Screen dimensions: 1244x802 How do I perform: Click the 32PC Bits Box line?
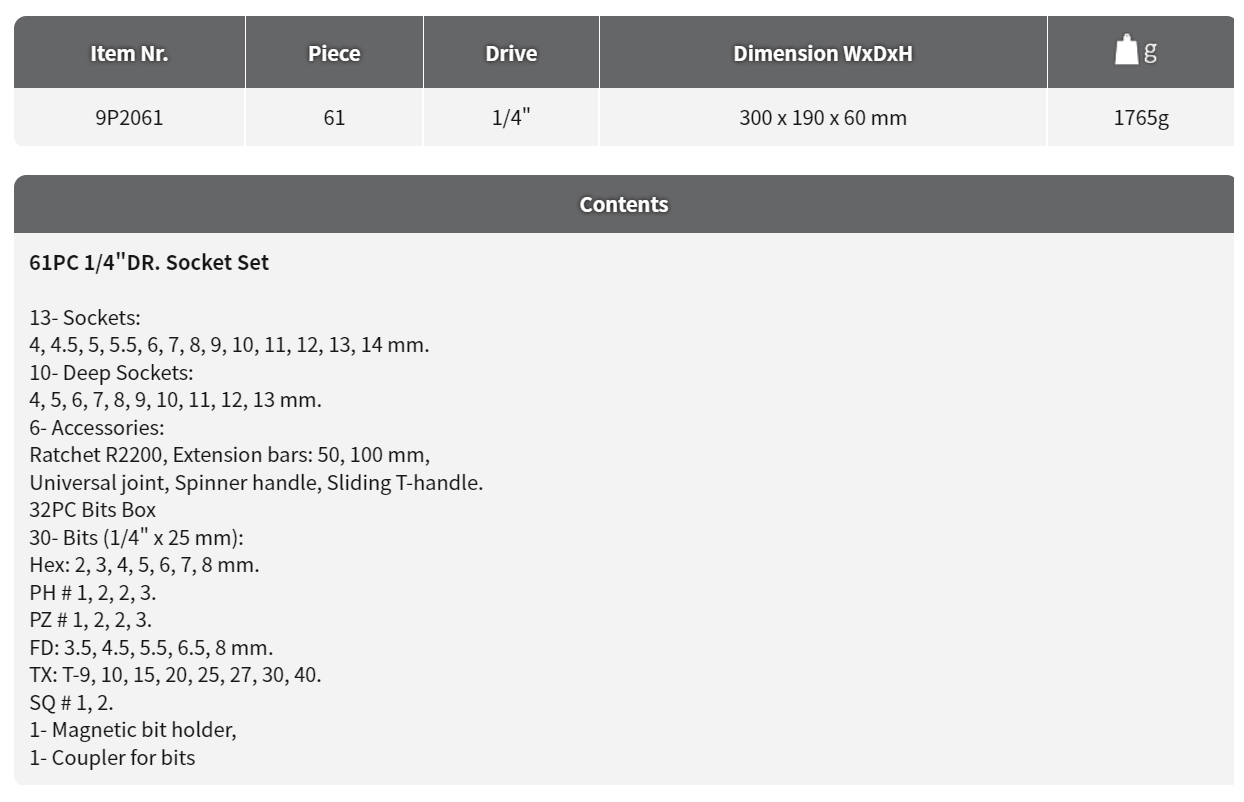click(93, 510)
